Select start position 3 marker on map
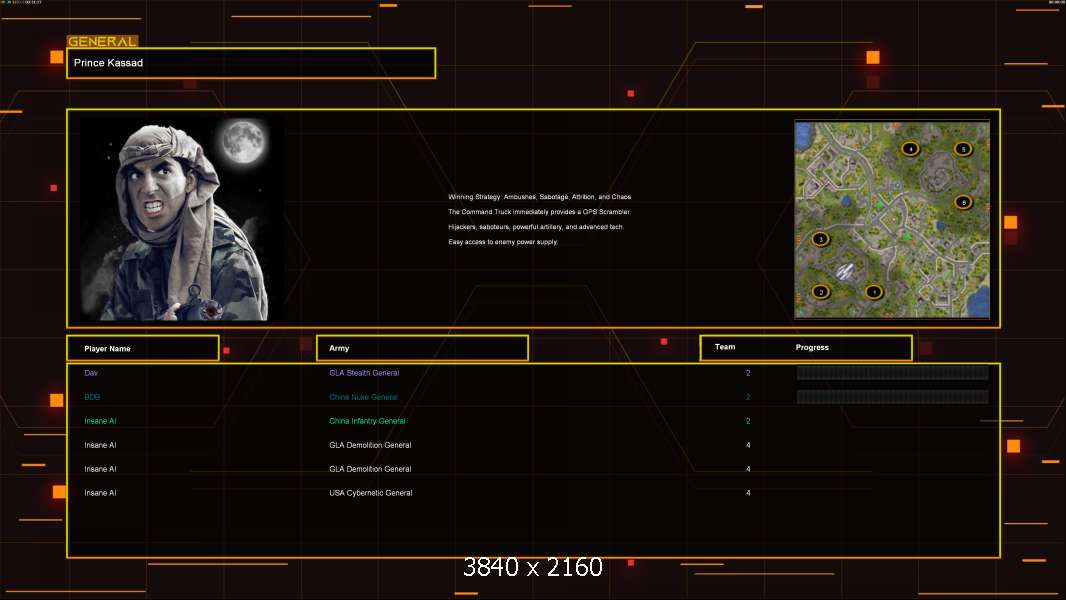 point(821,240)
